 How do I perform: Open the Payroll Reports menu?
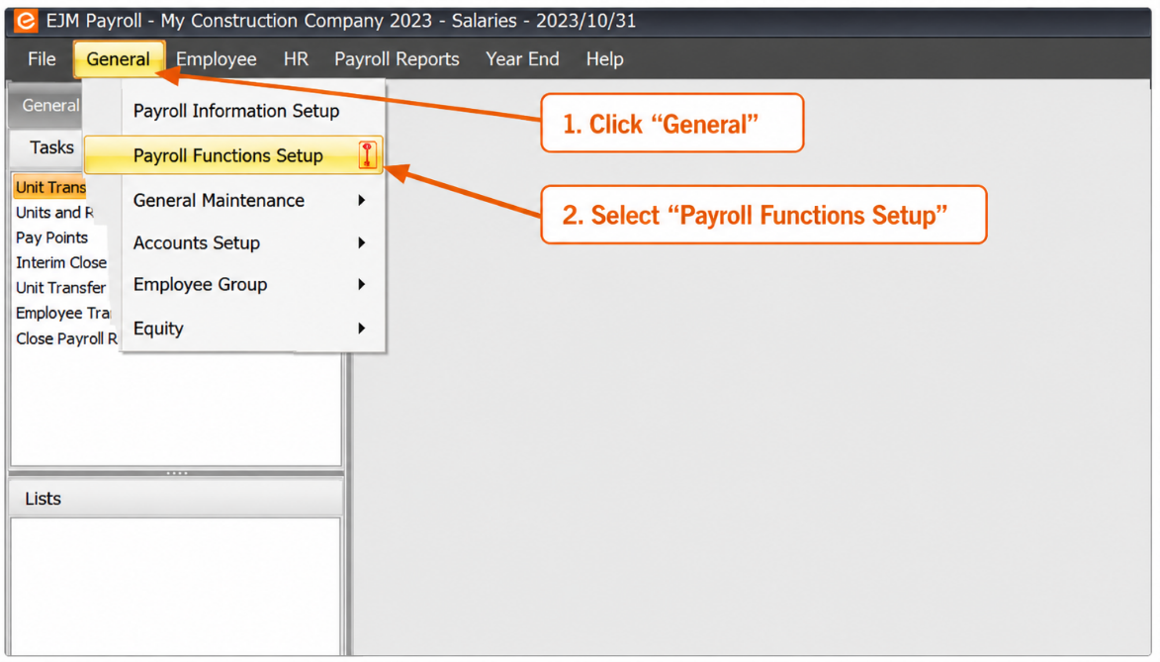click(397, 59)
